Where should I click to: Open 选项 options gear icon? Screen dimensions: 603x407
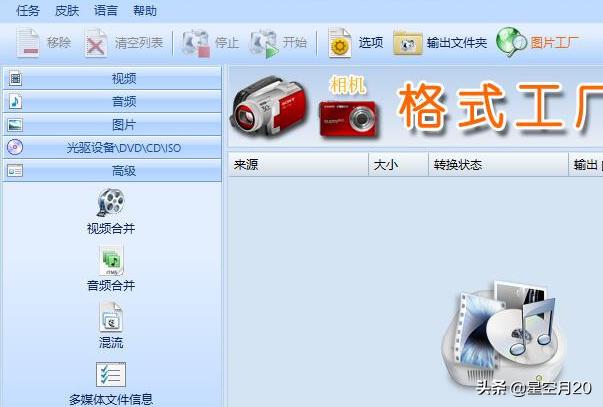[x=341, y=43]
